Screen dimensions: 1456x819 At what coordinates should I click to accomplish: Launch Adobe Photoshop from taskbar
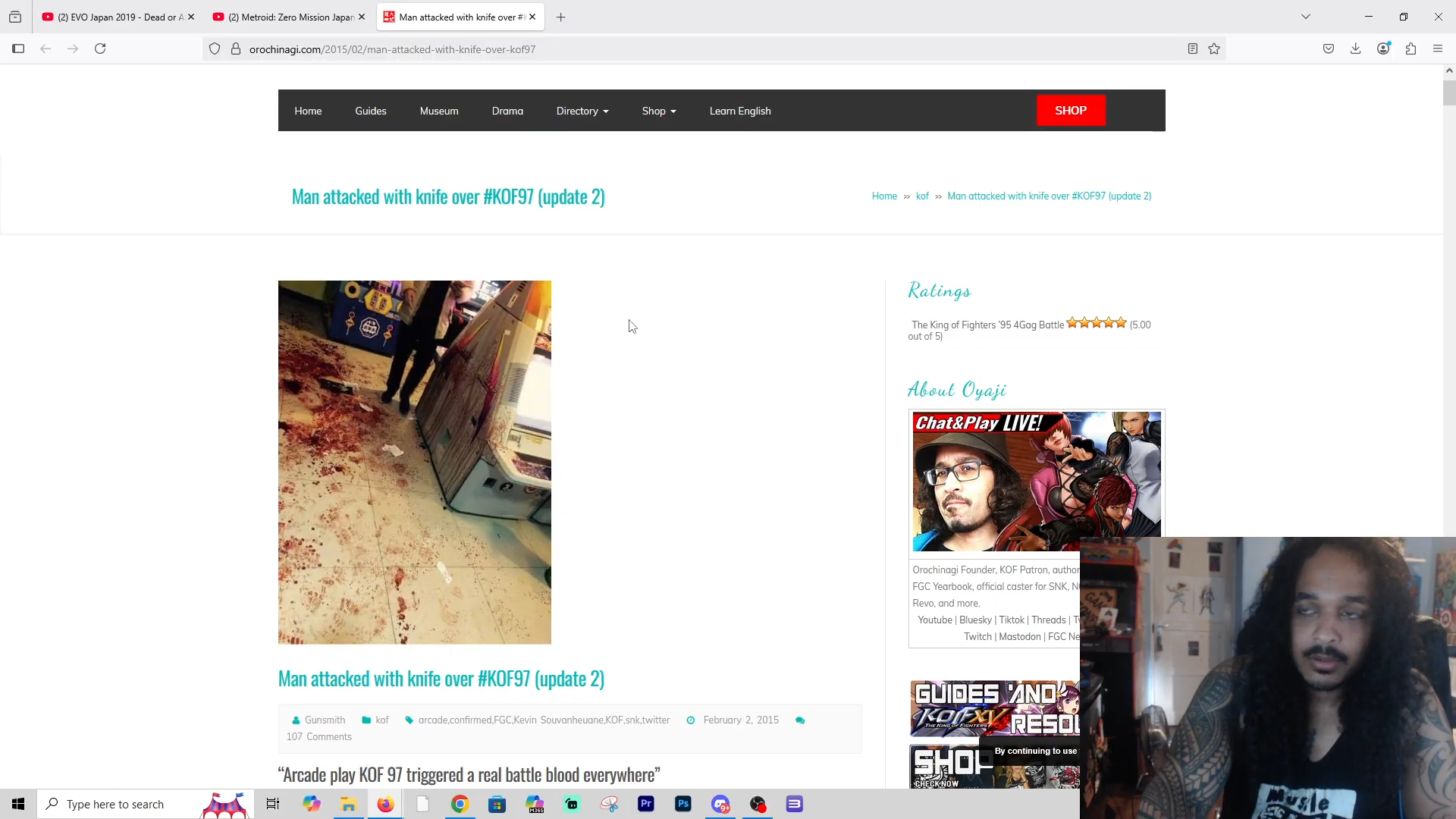[683, 804]
